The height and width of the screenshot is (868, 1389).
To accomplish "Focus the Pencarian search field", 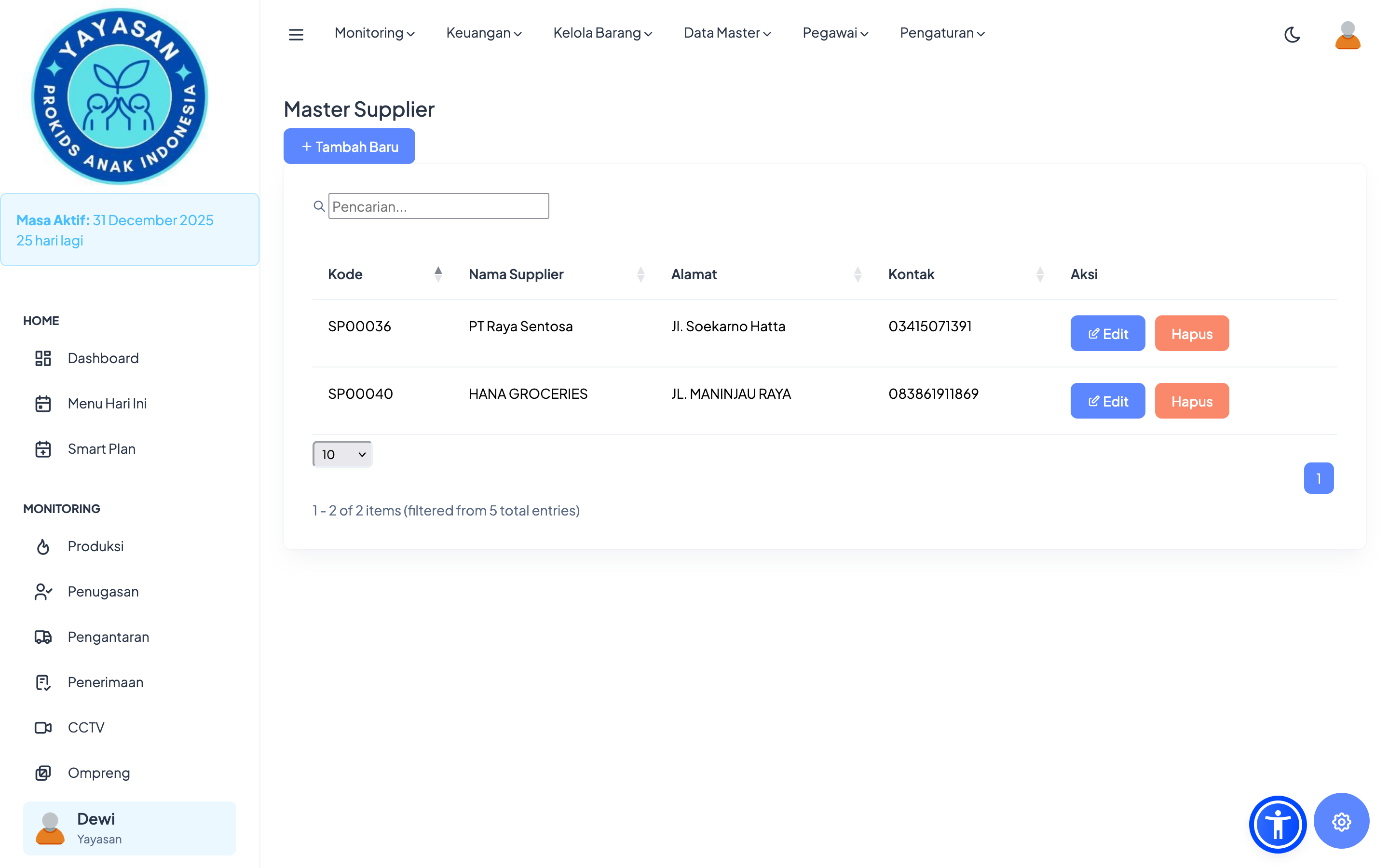I will (x=438, y=206).
